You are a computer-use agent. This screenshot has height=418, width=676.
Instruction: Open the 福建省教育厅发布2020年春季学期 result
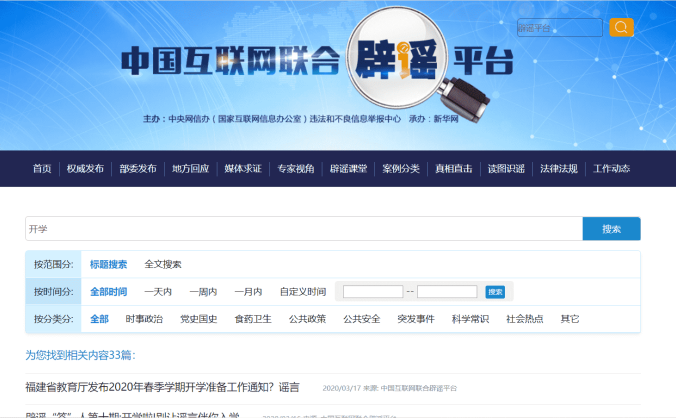point(162,387)
